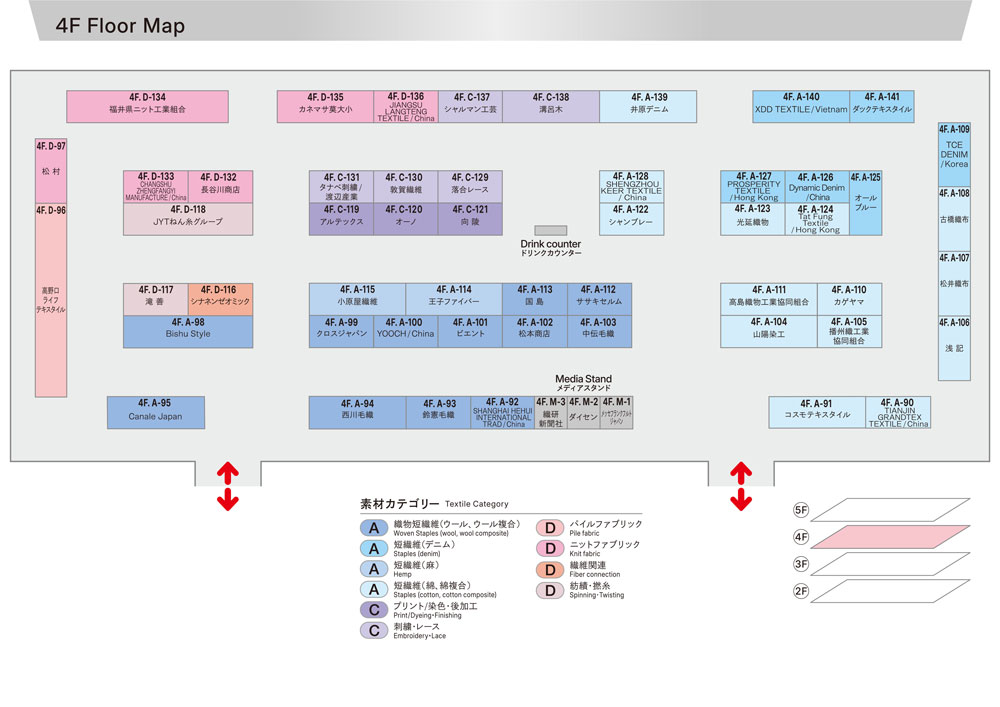Click the Drink counter marker

click(x=550, y=231)
